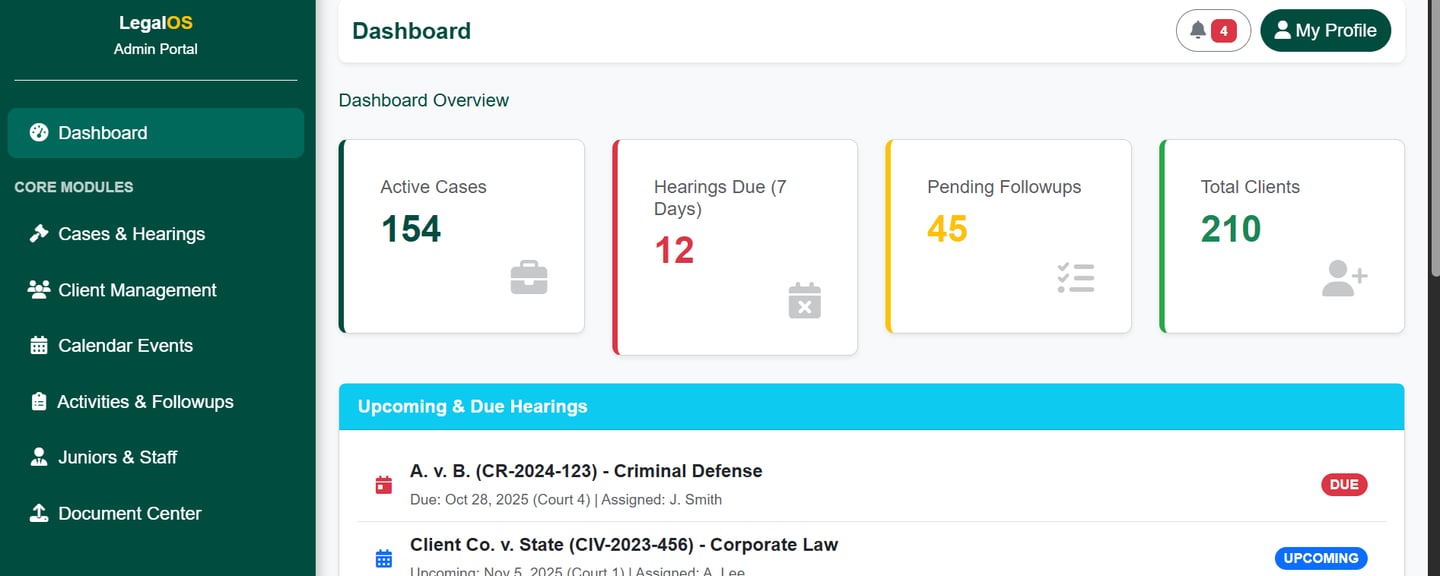Open the A. v. B. Criminal Defense hearing

586,471
